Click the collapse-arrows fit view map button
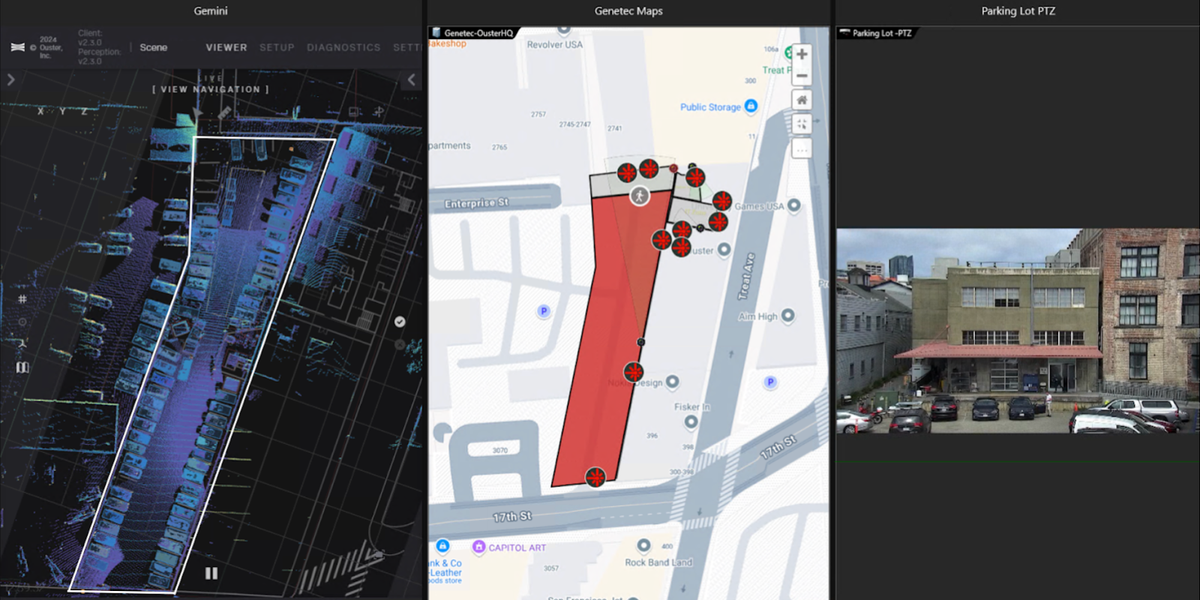1200x600 pixels. point(801,124)
